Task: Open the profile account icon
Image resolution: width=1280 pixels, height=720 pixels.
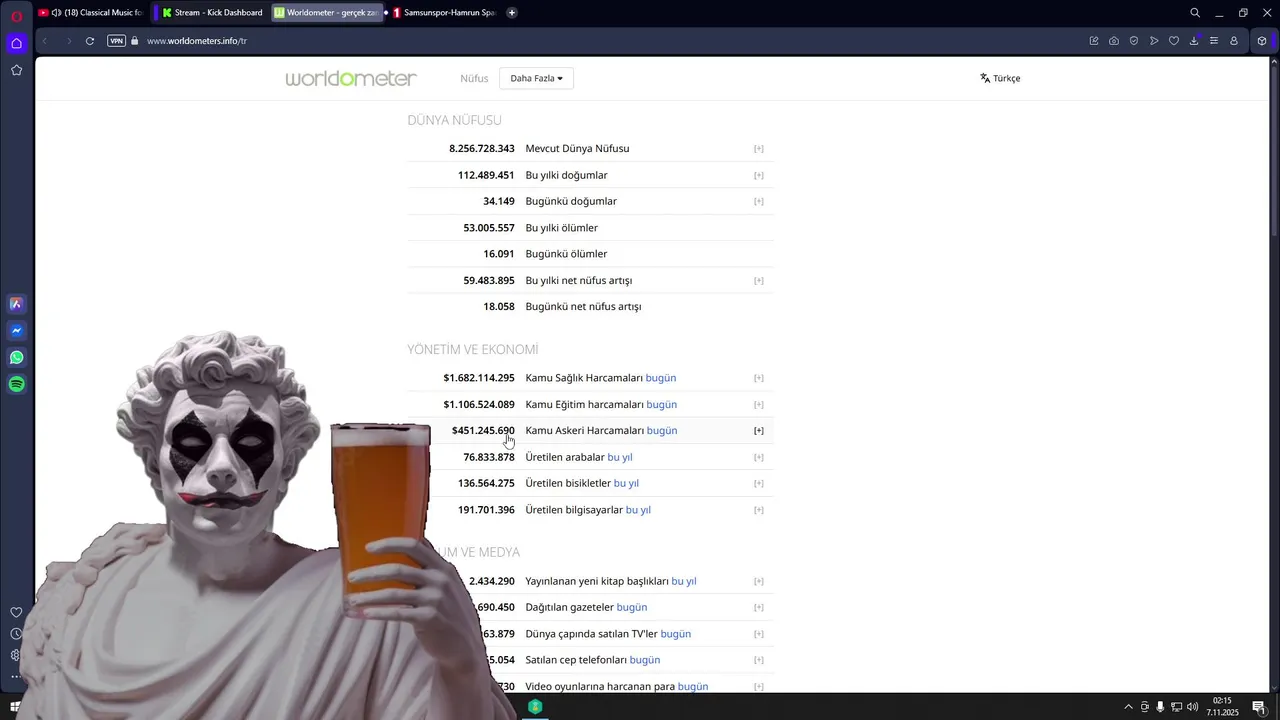Action: [1234, 41]
